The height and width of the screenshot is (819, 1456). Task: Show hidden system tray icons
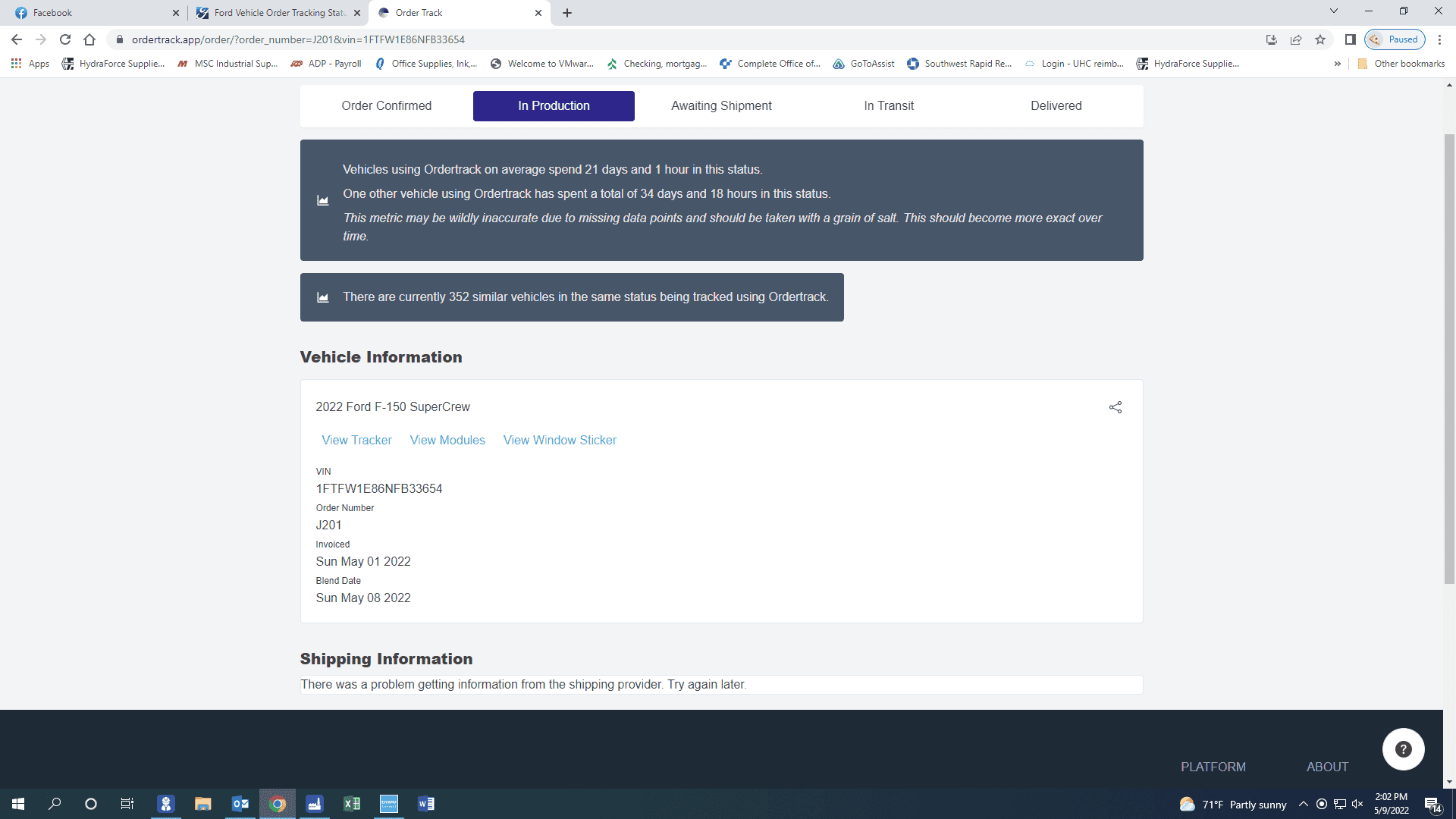coord(1303,804)
